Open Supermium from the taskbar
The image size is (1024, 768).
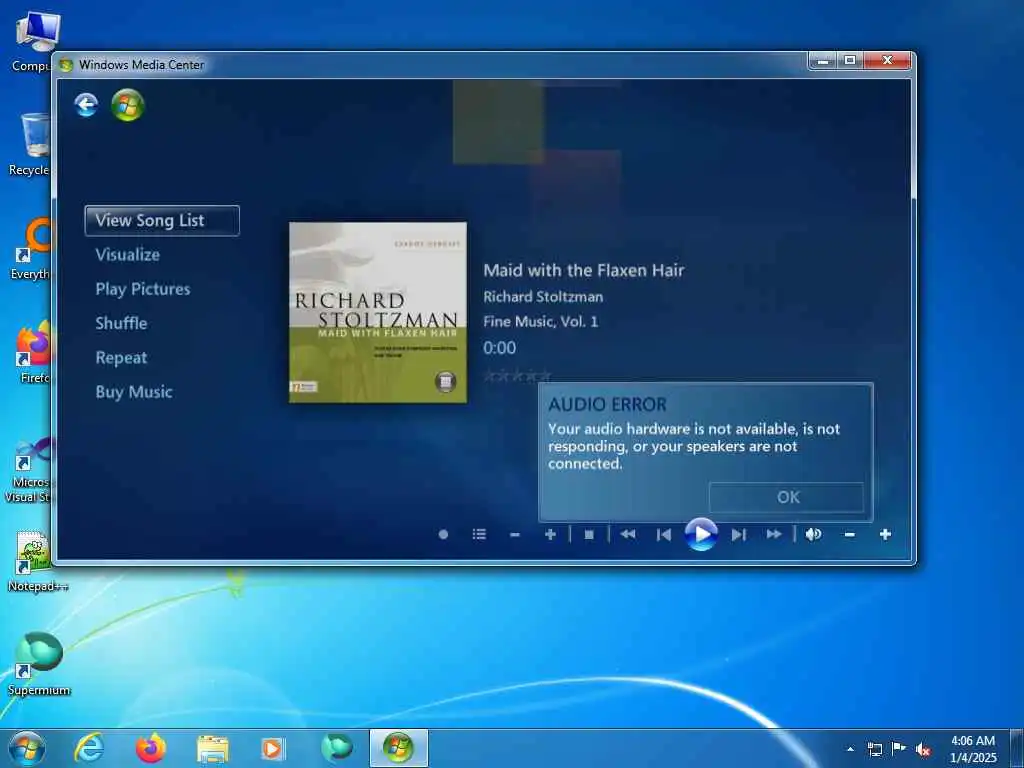[x=337, y=748]
